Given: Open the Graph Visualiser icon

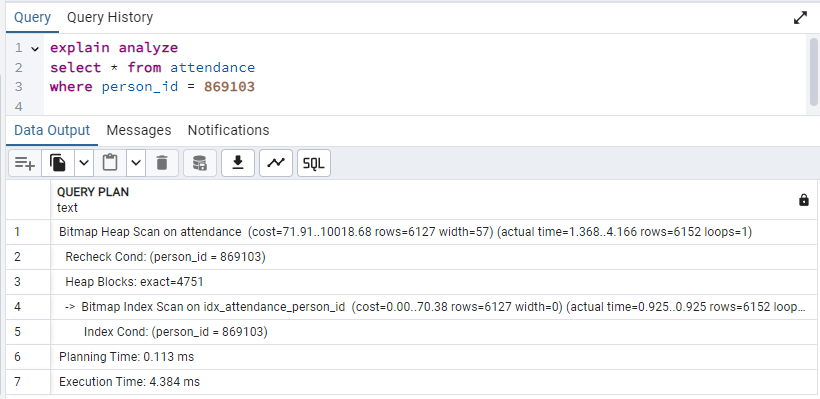Looking at the screenshot, I should point(276,163).
